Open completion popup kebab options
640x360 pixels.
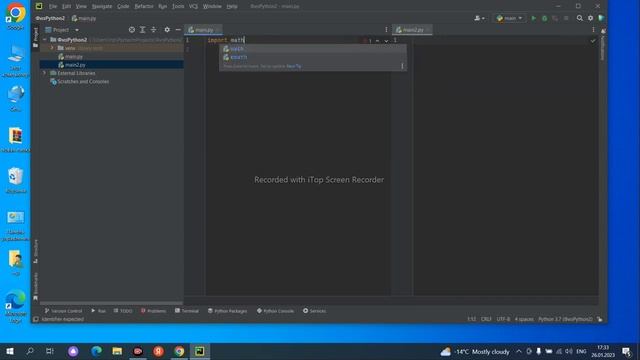coord(402,66)
